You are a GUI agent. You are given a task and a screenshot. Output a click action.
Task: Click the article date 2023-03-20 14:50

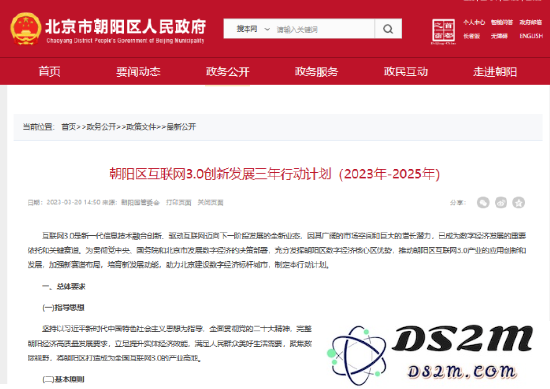click(x=73, y=202)
